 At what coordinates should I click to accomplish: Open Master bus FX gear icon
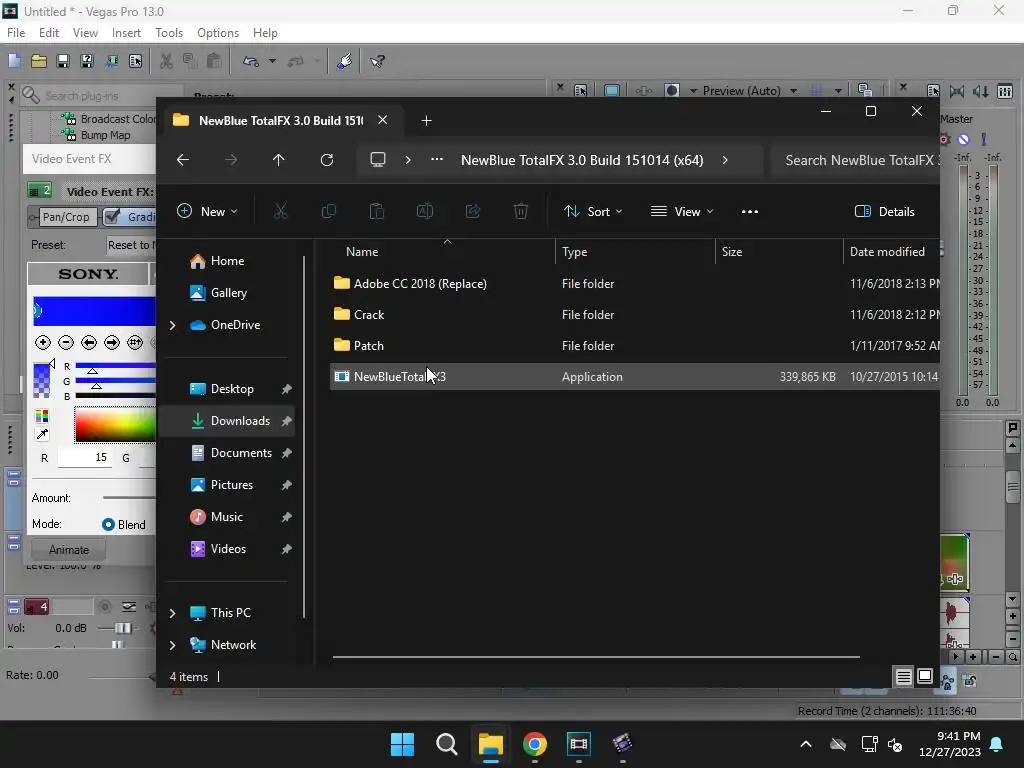[x=944, y=139]
